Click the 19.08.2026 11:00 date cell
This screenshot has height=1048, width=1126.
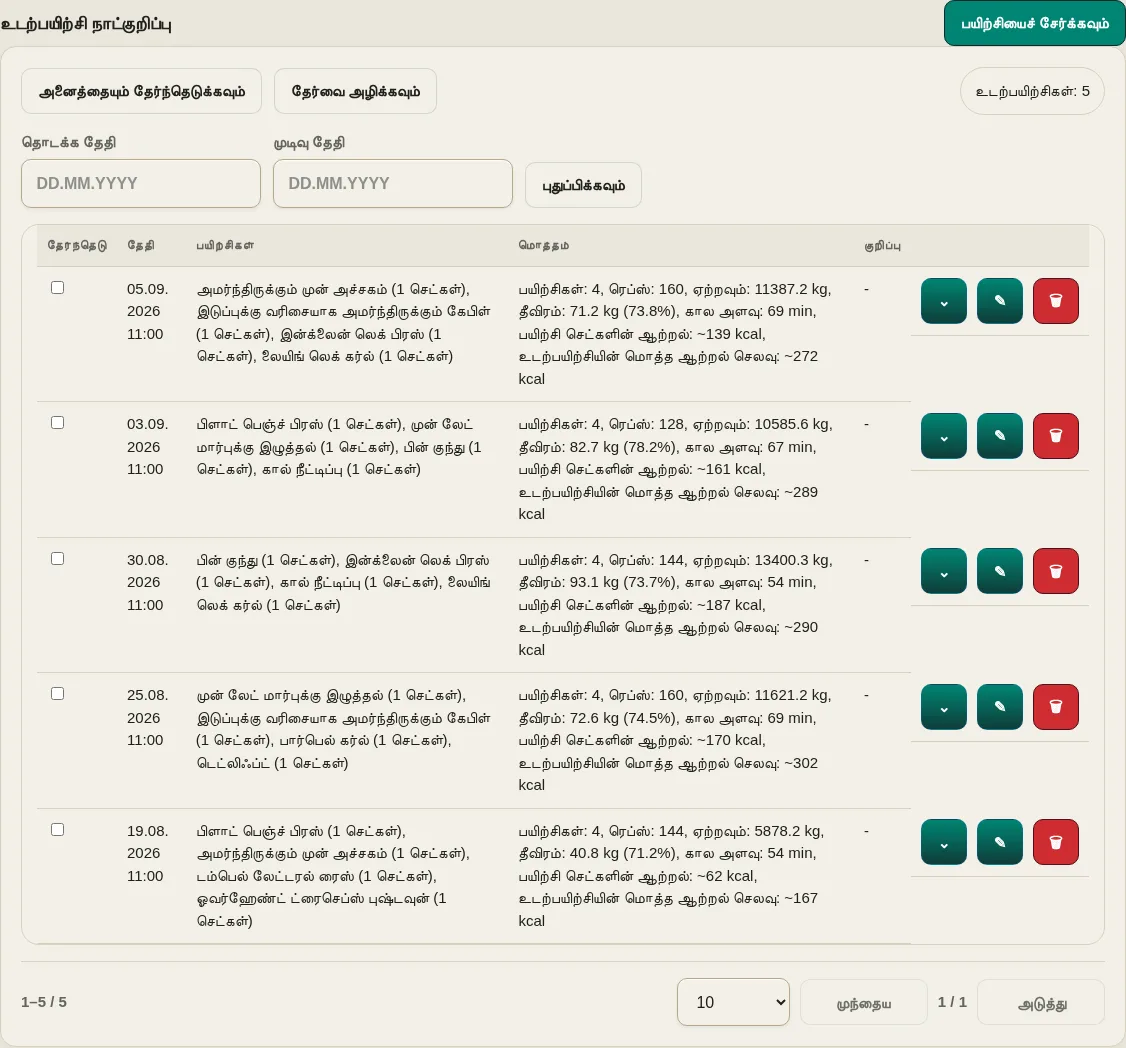[148, 853]
